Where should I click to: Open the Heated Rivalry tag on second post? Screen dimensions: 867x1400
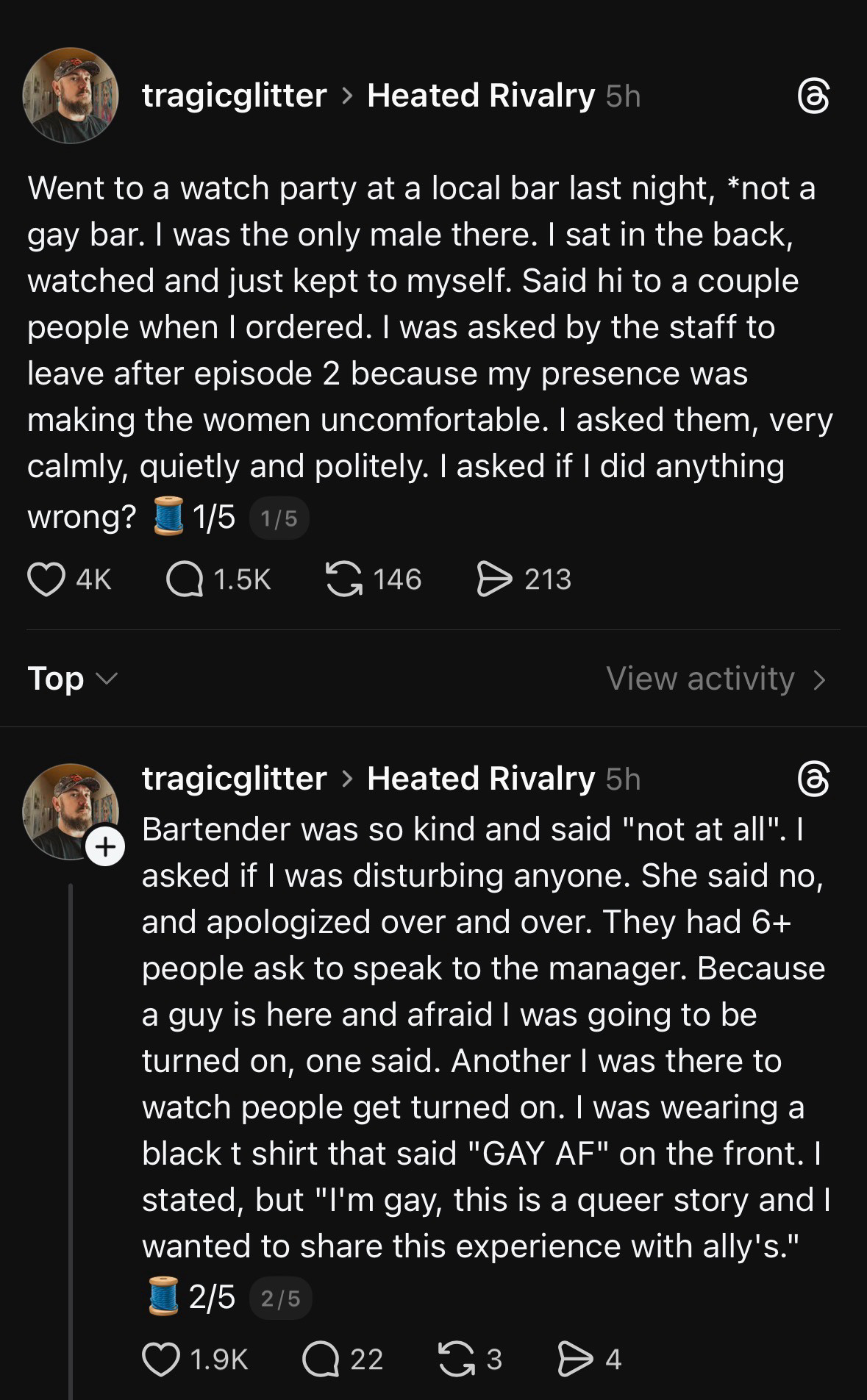(481, 778)
